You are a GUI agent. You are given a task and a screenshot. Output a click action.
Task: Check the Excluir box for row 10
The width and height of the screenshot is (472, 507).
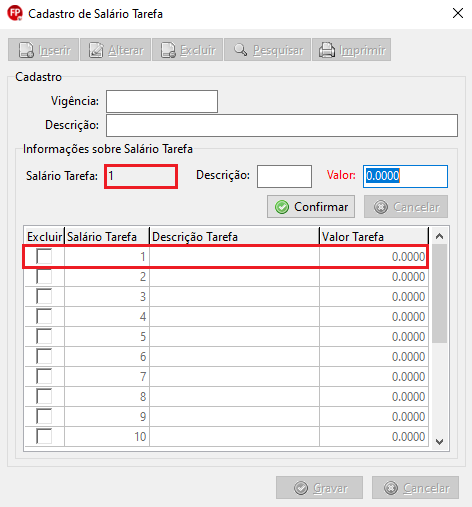(x=44, y=436)
